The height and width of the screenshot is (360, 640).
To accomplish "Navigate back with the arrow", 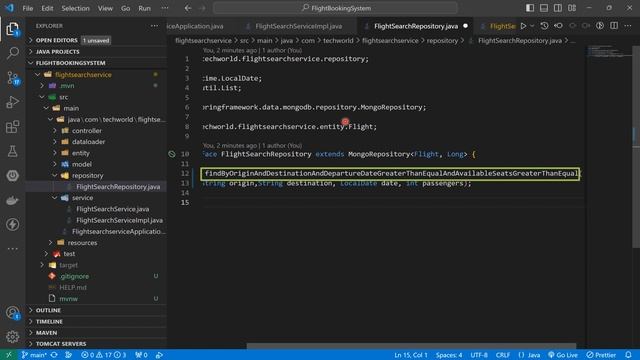I will [x=188, y=8].
